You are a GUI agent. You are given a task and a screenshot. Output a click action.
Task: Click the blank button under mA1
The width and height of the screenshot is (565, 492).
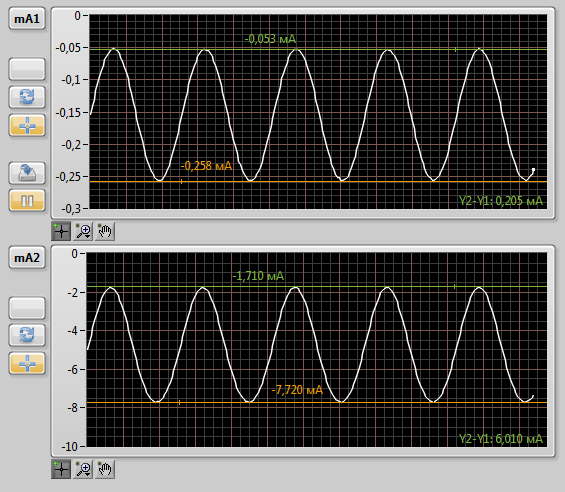[x=27, y=69]
